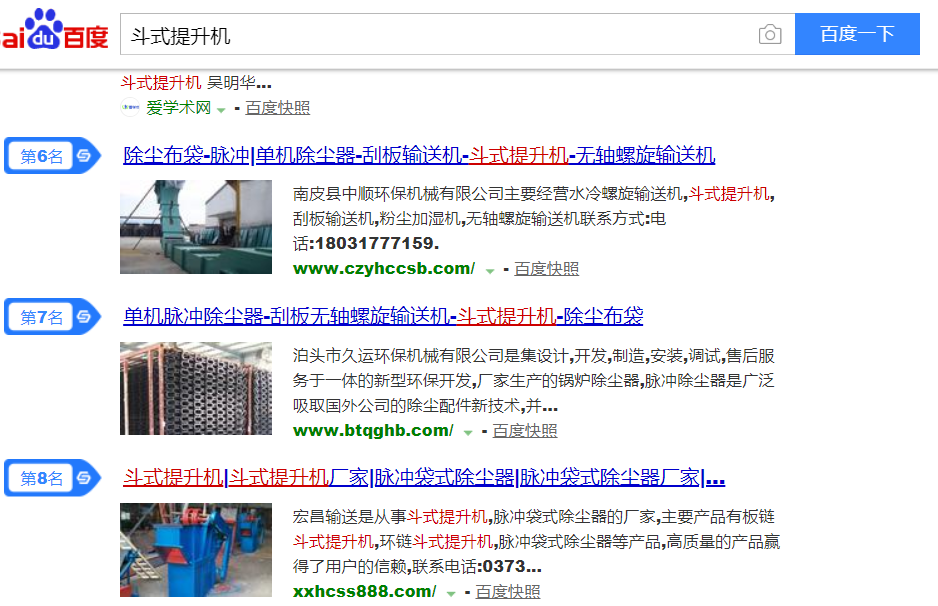Open 百度快照 for xxhcss888.com result
Screen dimensions: 938x606
pyautogui.click(x=508, y=591)
